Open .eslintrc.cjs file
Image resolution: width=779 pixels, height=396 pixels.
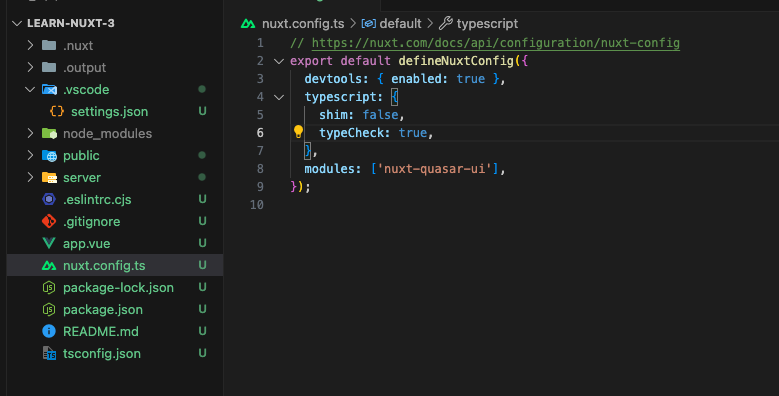97,199
